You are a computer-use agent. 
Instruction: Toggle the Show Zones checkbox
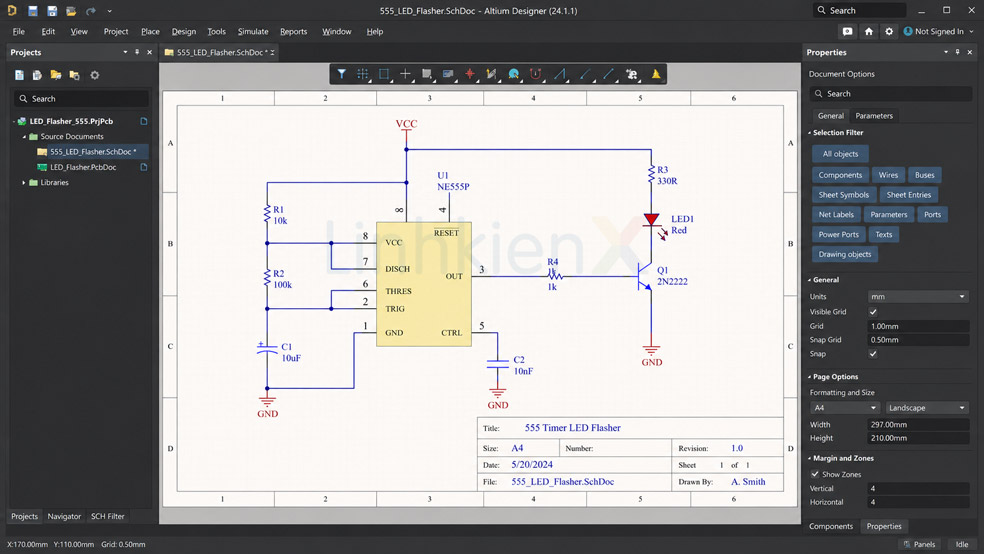(815, 474)
